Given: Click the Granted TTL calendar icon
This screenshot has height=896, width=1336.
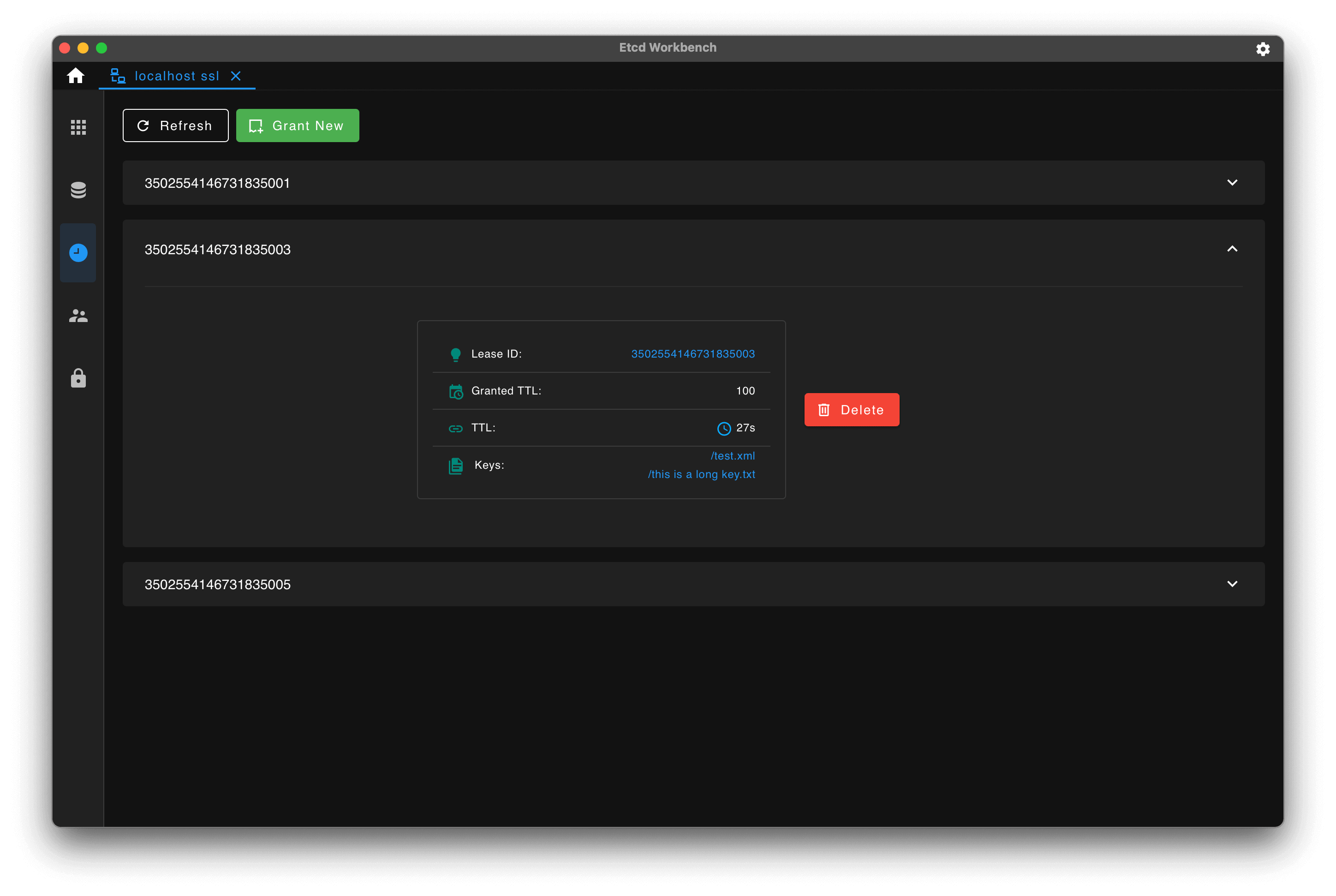Looking at the screenshot, I should (x=455, y=391).
